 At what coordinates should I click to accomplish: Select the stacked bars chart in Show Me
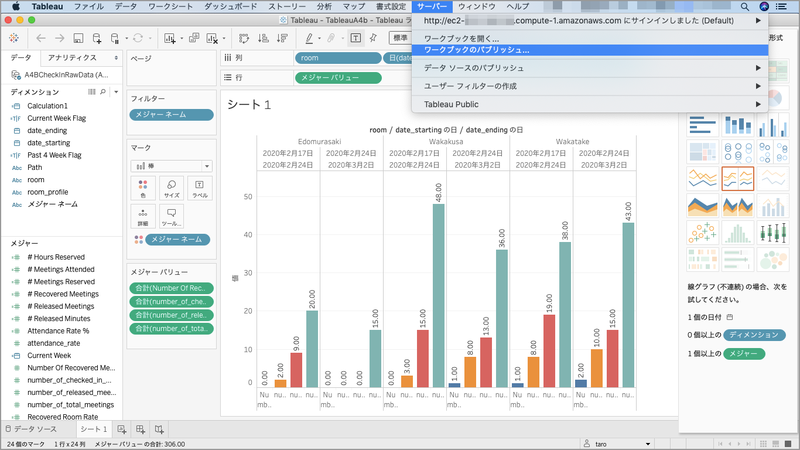[738, 125]
